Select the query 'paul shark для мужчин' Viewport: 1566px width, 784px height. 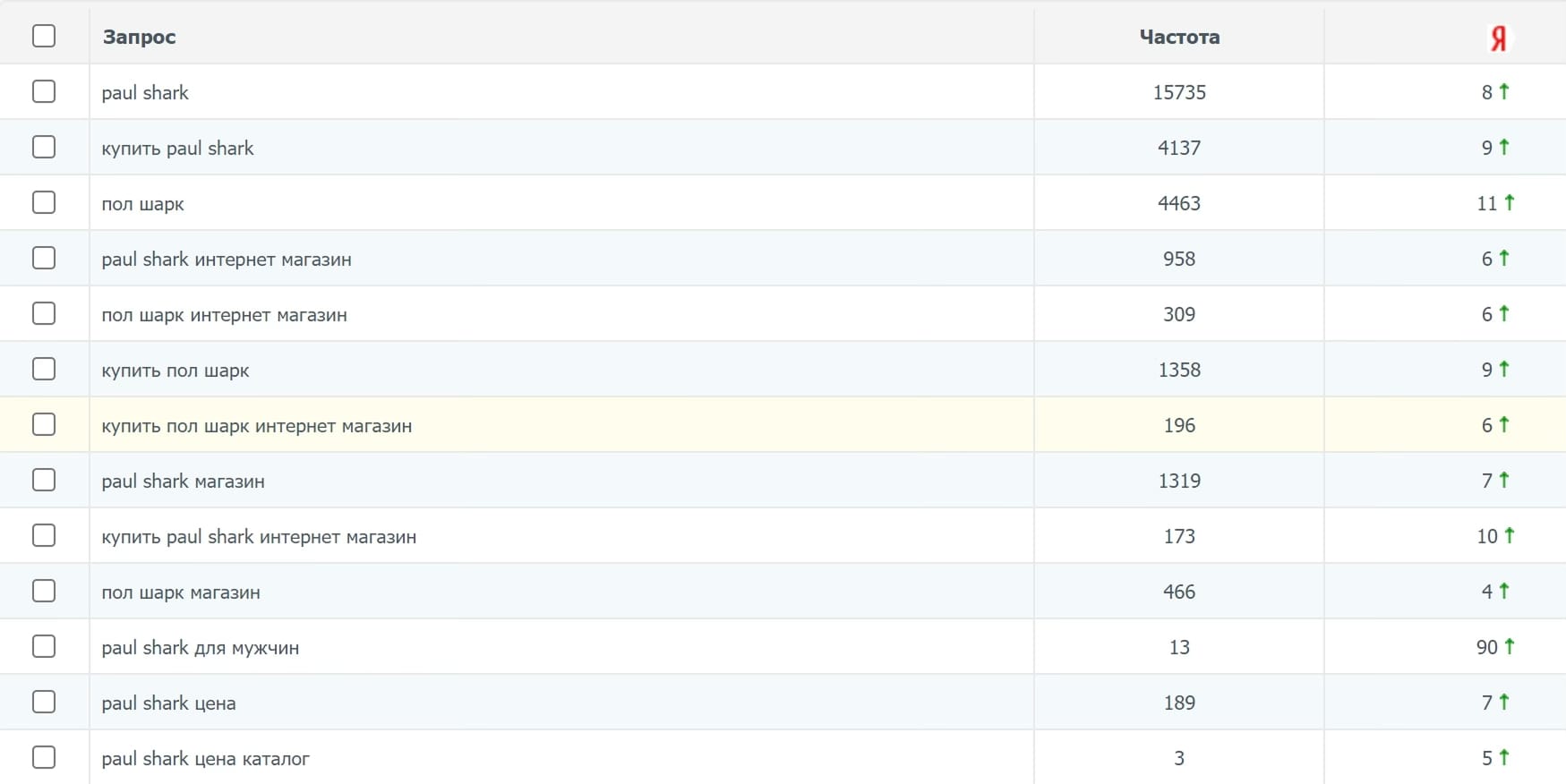point(201,648)
